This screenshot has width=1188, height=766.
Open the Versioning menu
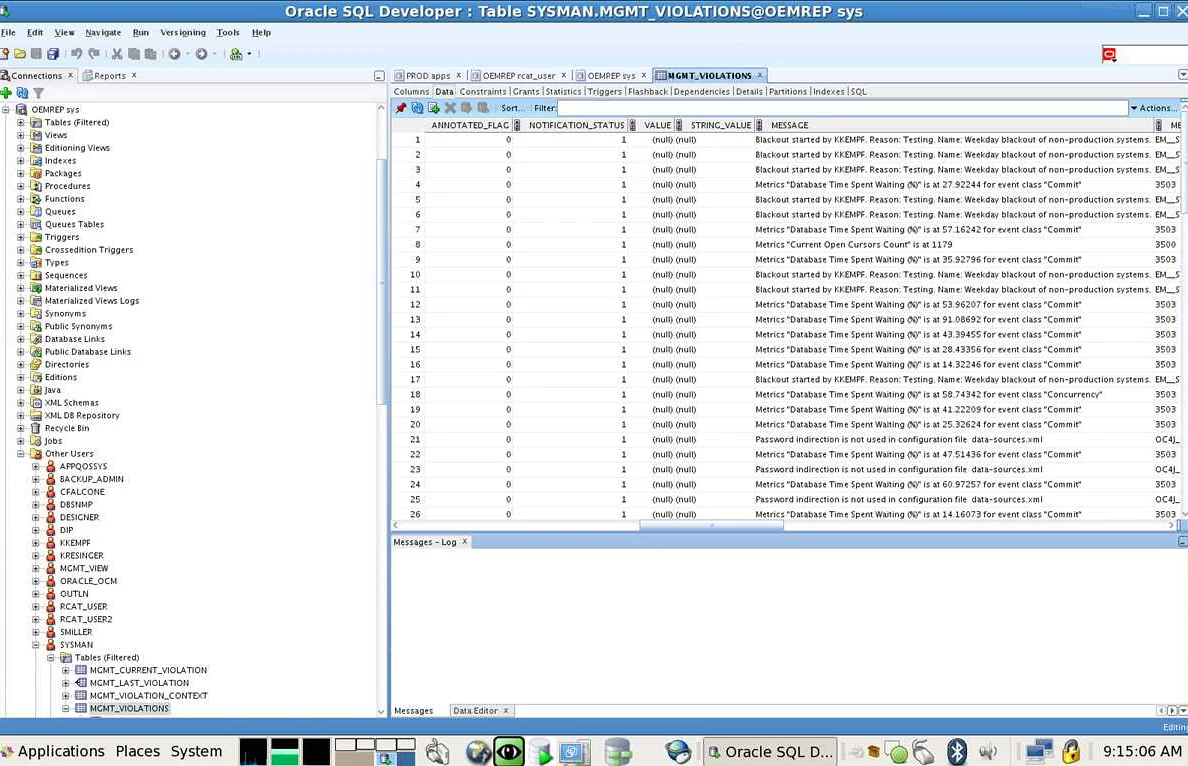point(182,32)
